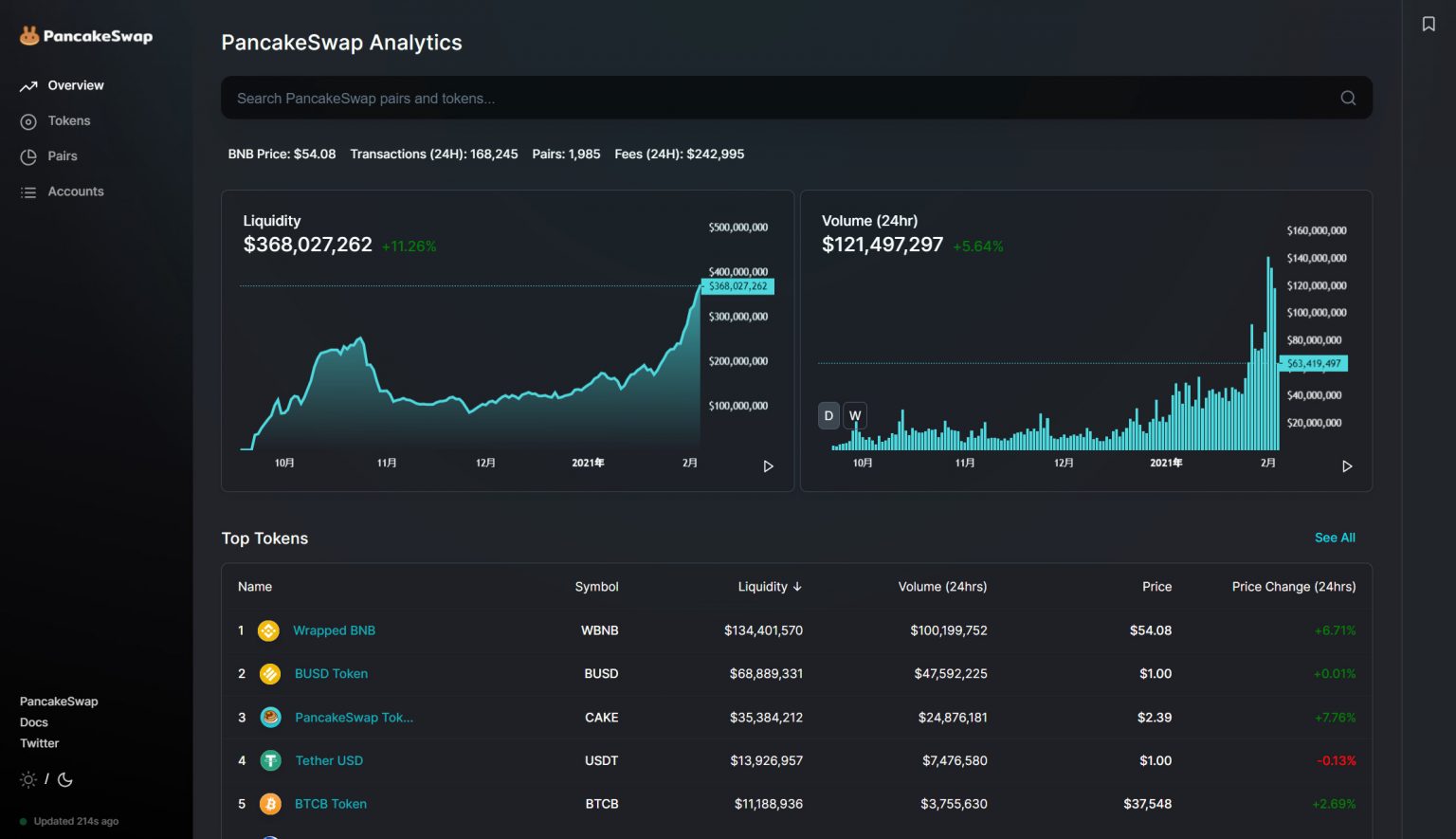Image resolution: width=1456 pixels, height=839 pixels.
Task: Click the bookmark icon in right panel
Action: 1428,25
